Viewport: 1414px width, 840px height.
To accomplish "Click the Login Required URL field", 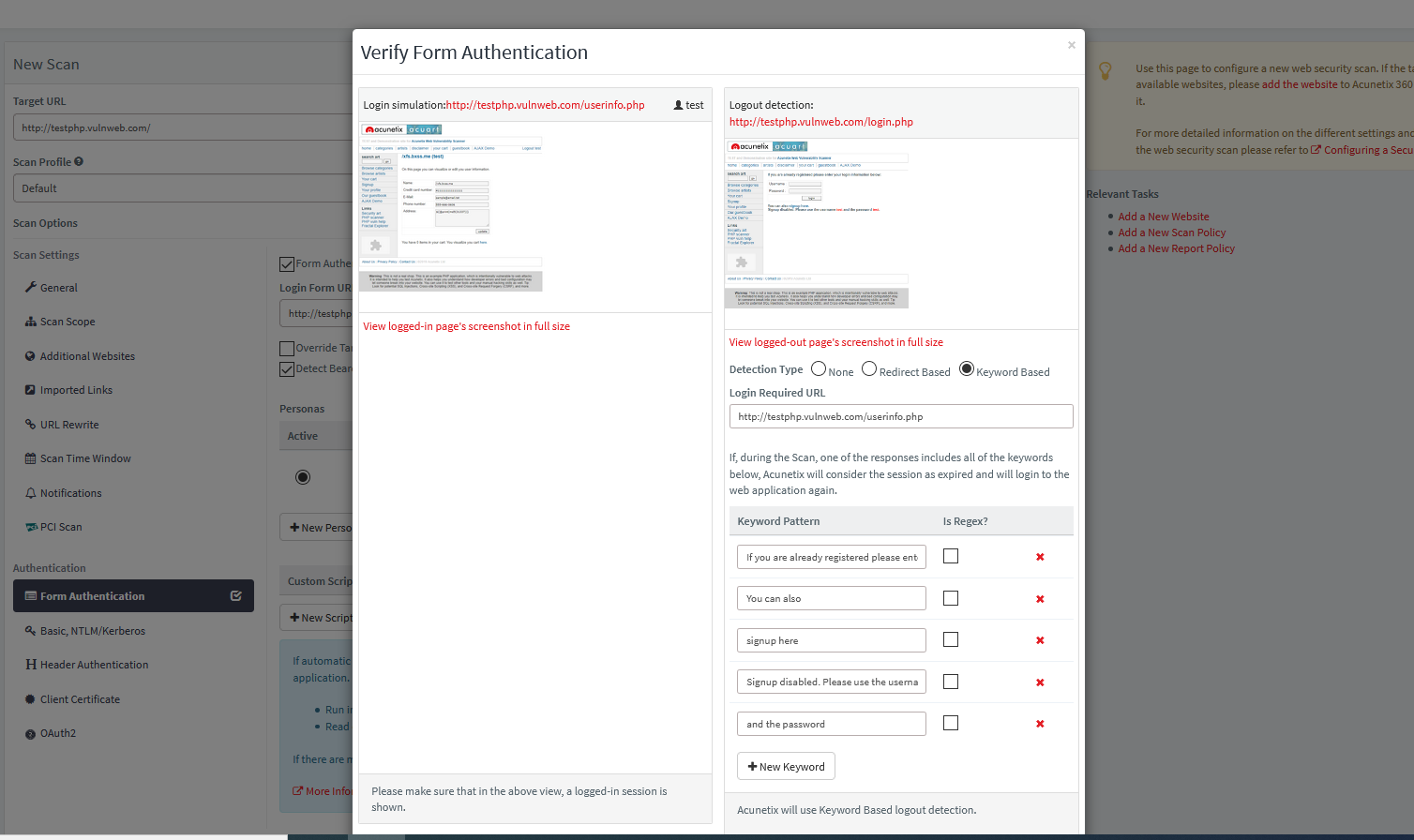I will pyautogui.click(x=901, y=416).
